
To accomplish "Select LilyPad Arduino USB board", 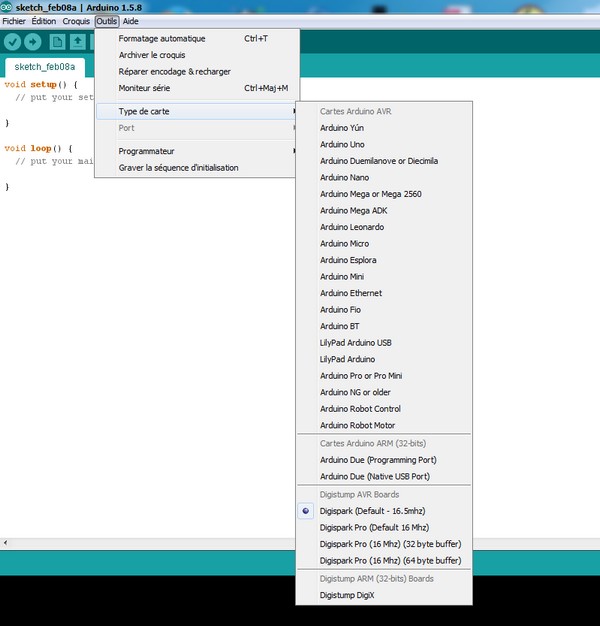I will pos(384,343).
